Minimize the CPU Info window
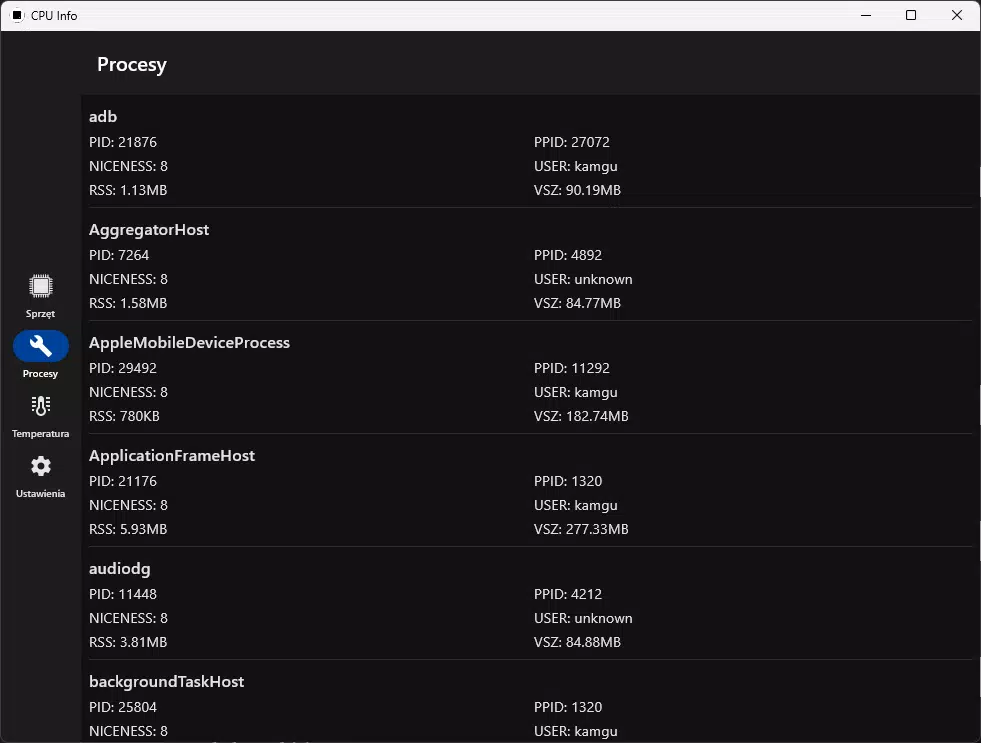 point(866,15)
